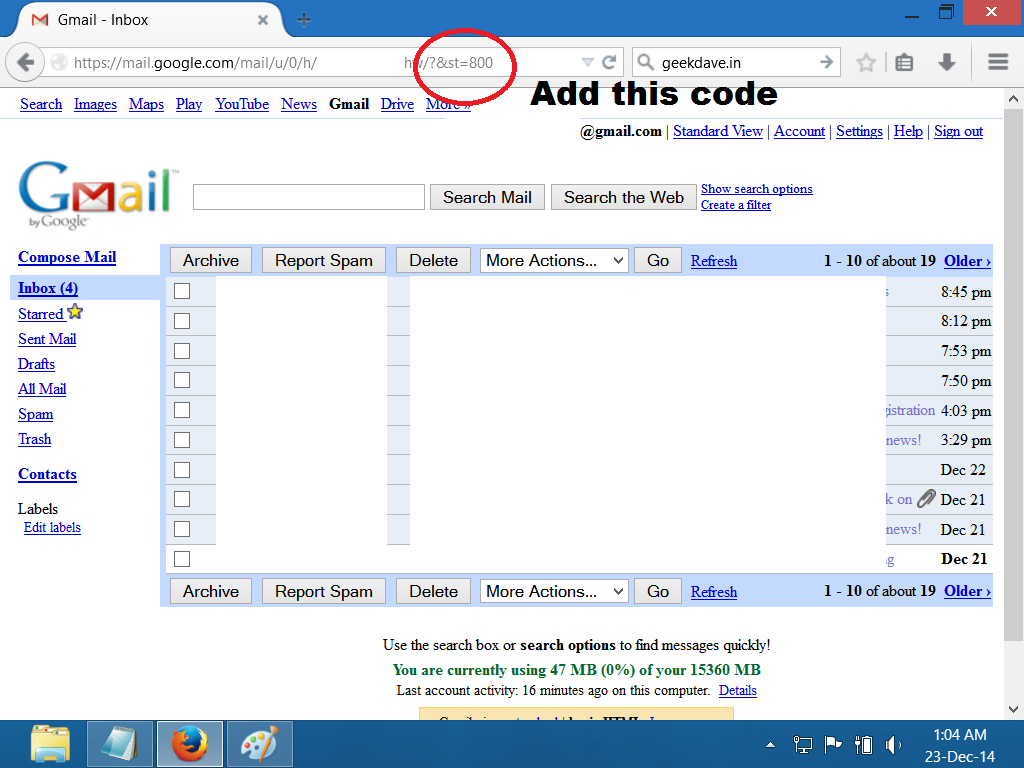
Task: Click in the Gmail search text box
Action: (x=309, y=197)
